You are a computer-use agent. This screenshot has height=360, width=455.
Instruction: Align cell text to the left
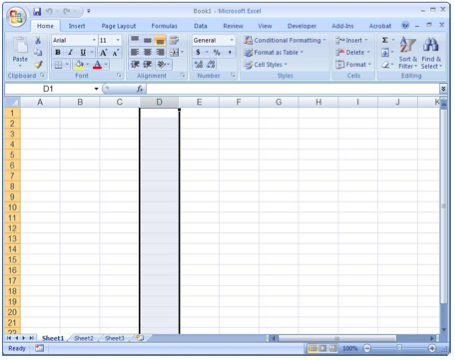(135, 52)
